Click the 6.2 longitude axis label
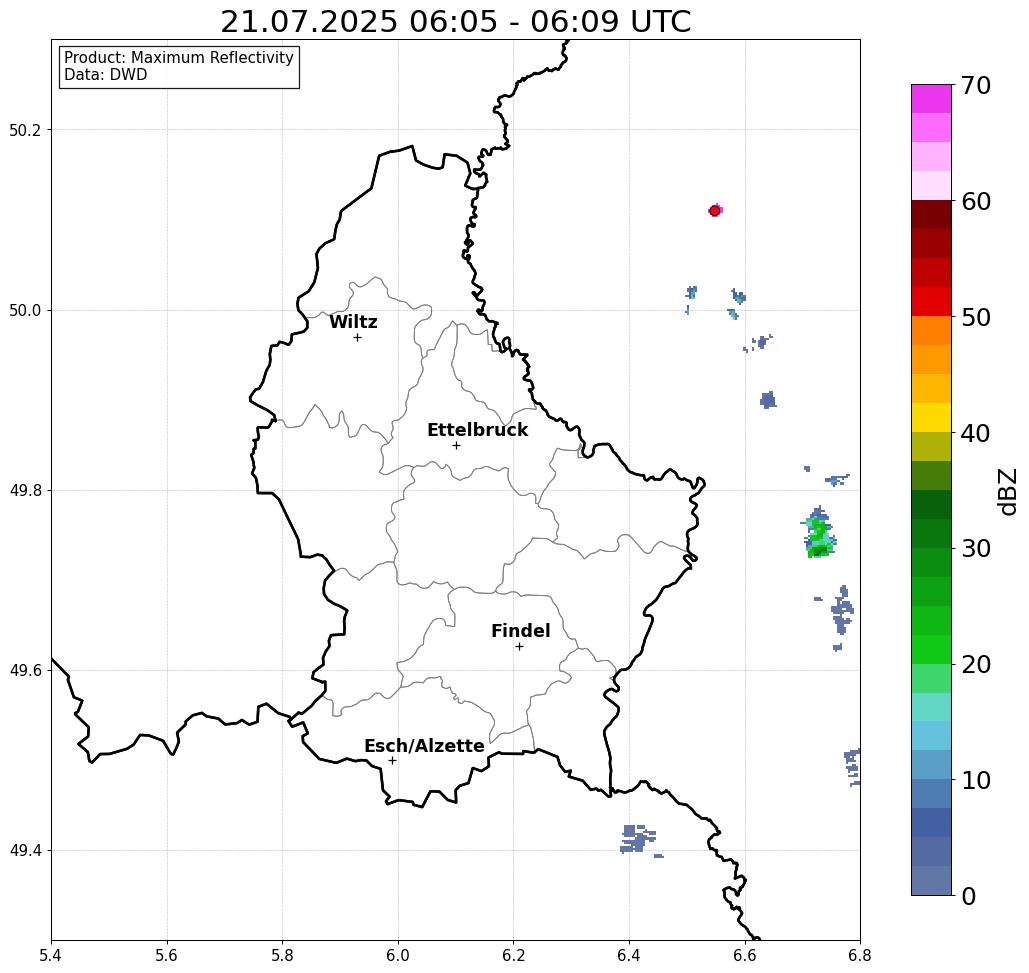 [x=513, y=956]
